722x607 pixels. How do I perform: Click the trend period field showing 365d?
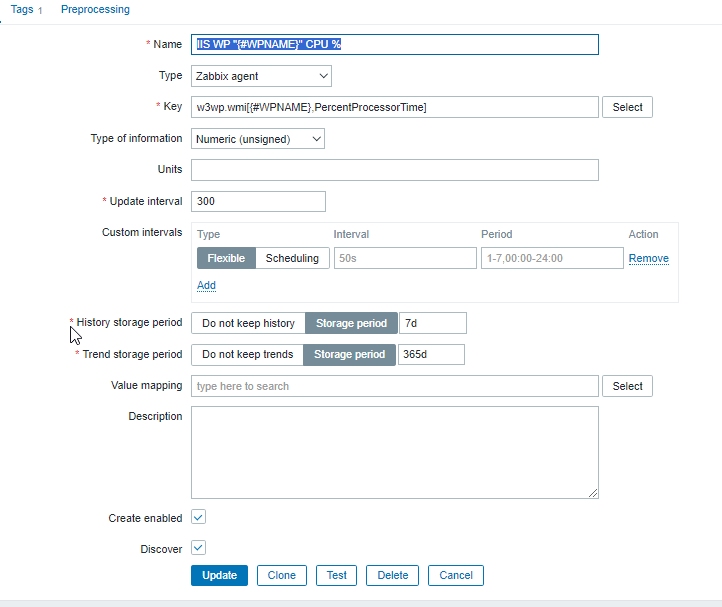(431, 354)
